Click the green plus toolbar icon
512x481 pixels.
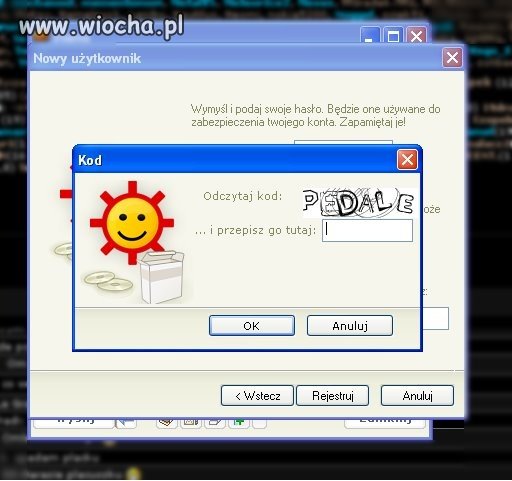click(239, 423)
